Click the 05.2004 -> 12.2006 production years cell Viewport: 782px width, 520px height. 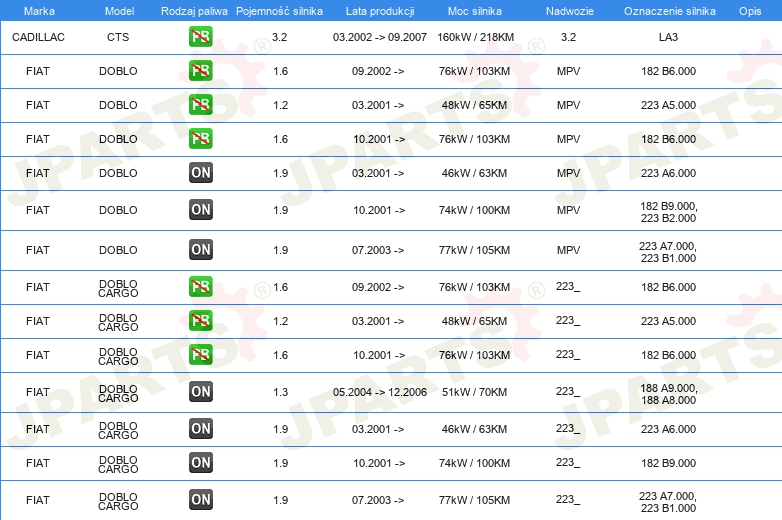pyautogui.click(x=380, y=392)
